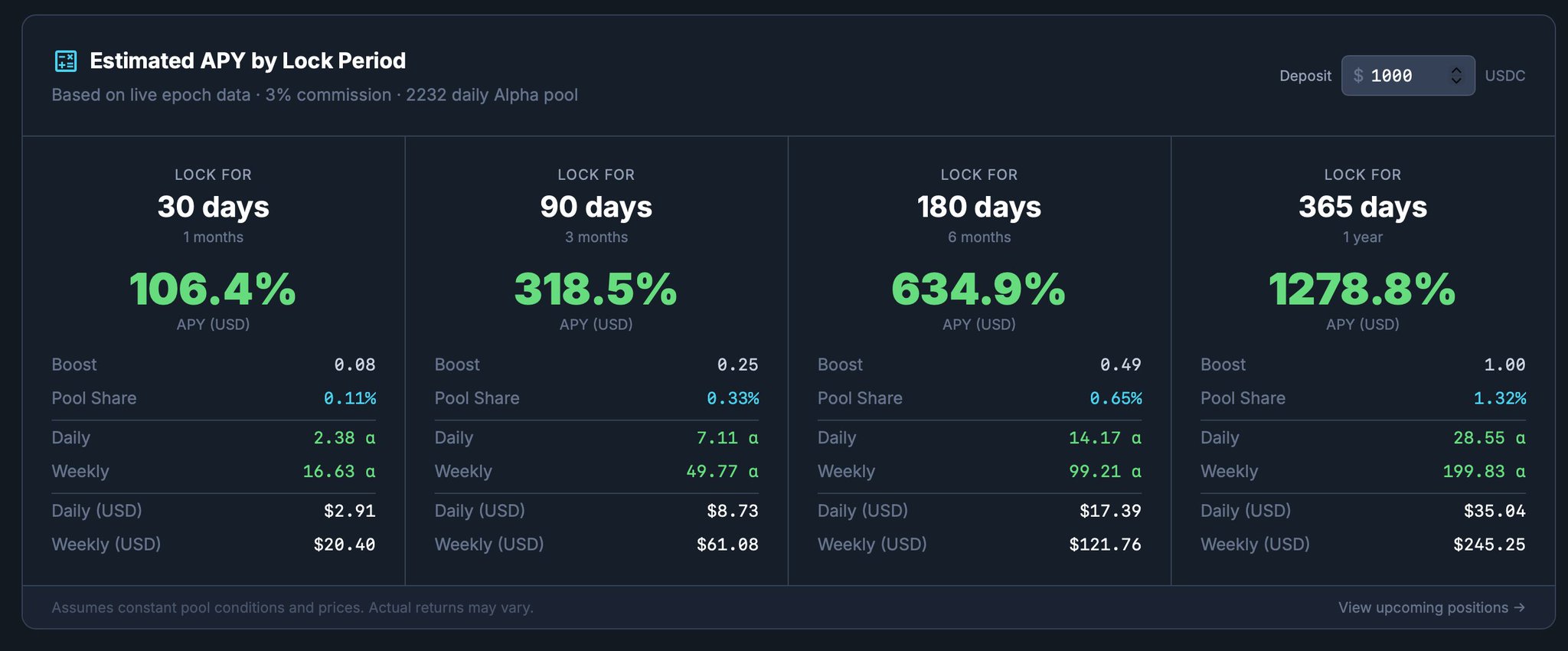Click the deposit stepper up arrow
The height and width of the screenshot is (651, 1568).
click(1455, 70)
